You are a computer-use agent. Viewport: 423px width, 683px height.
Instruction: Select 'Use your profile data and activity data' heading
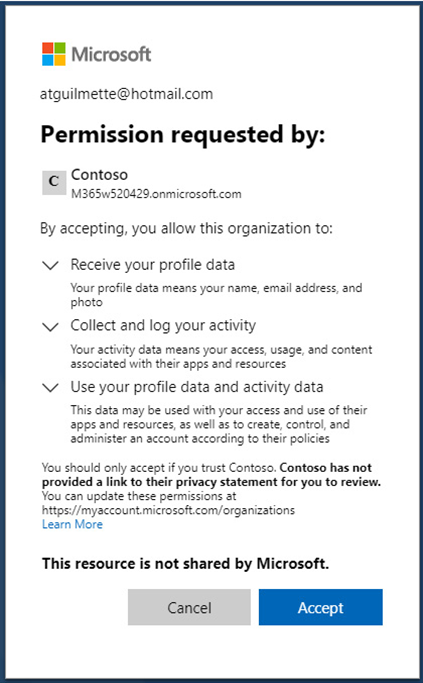pyautogui.click(x=197, y=387)
